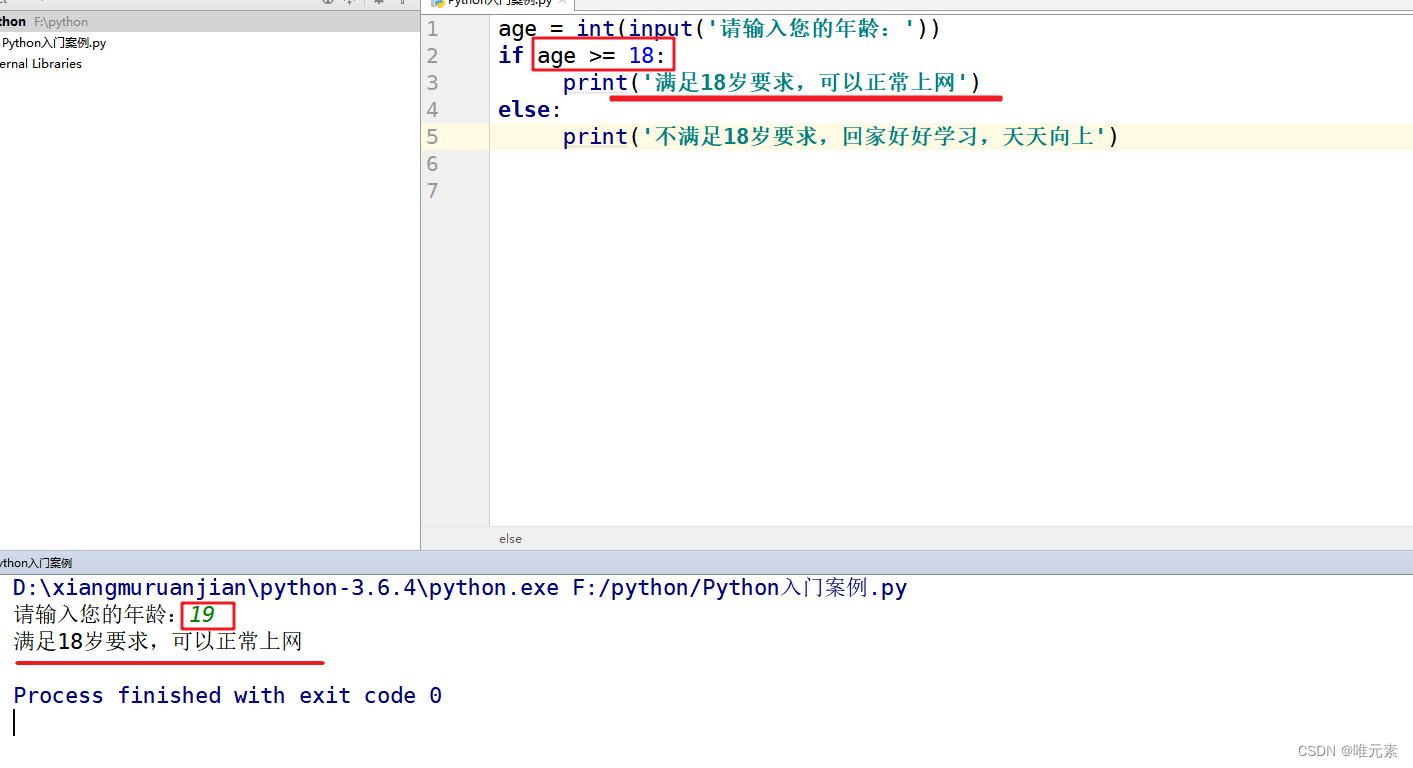Click line number 2 in the editor gutter
1413x768 pixels.
[x=432, y=55]
